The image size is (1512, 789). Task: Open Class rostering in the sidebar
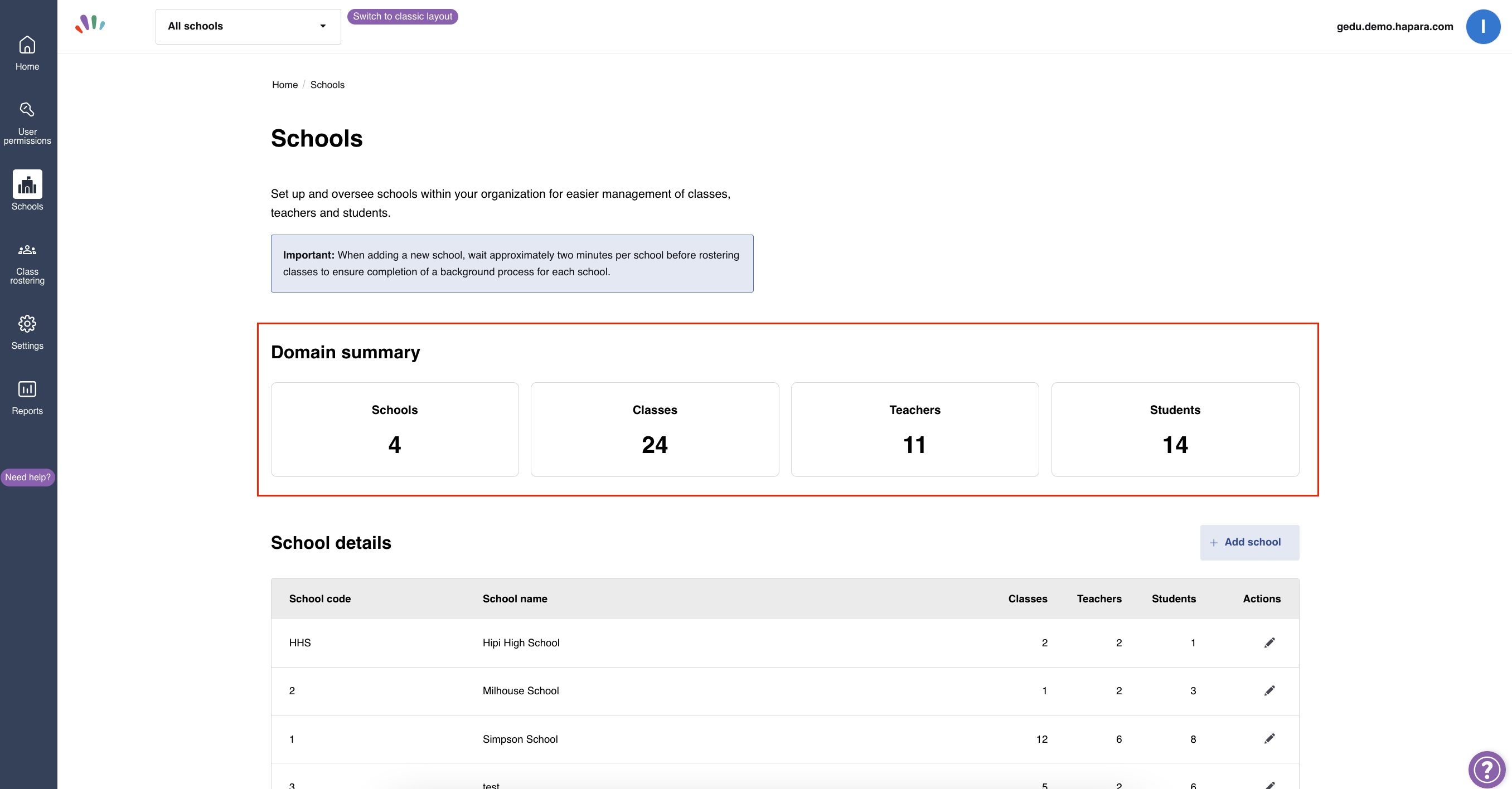(27, 264)
